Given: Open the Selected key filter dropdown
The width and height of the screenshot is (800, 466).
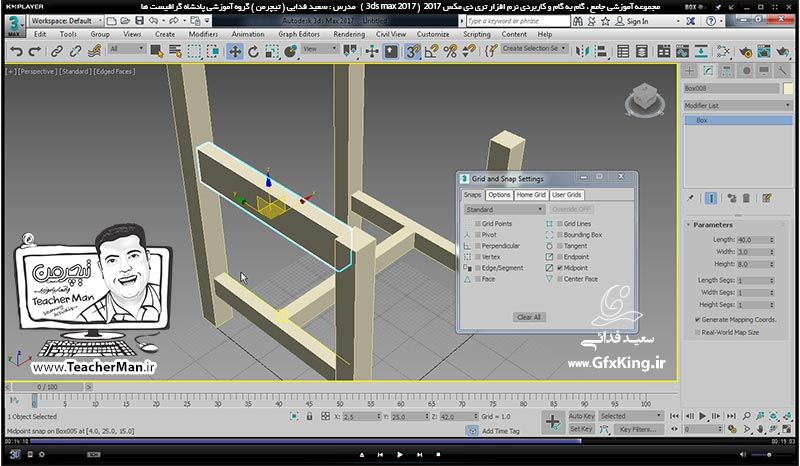Looking at the screenshot, I should pyautogui.click(x=631, y=416).
